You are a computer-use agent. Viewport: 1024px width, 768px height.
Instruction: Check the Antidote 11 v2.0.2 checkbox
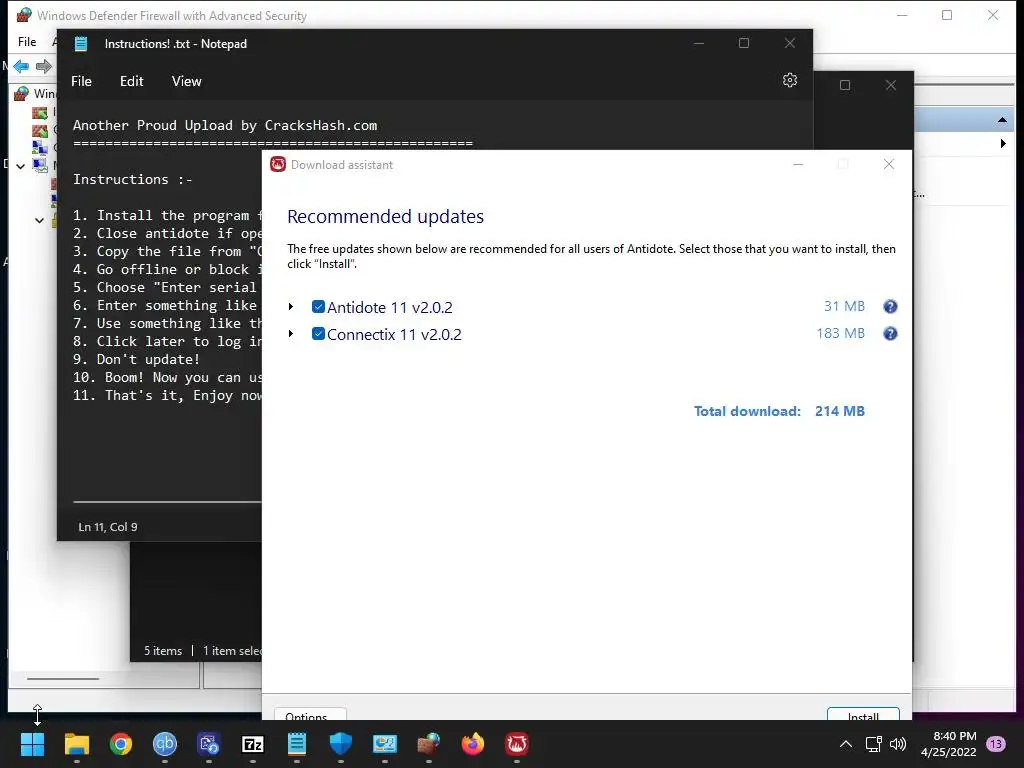(x=318, y=306)
